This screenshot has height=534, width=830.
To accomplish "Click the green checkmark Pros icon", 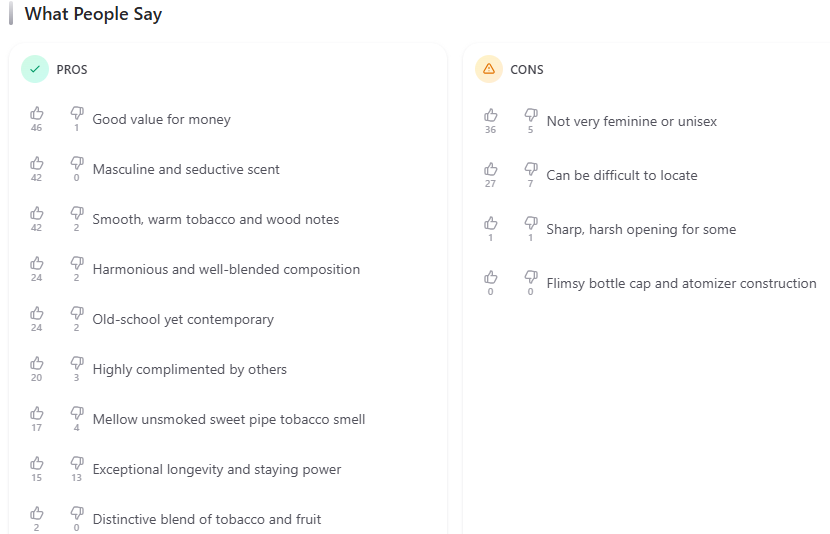I will (x=35, y=69).
